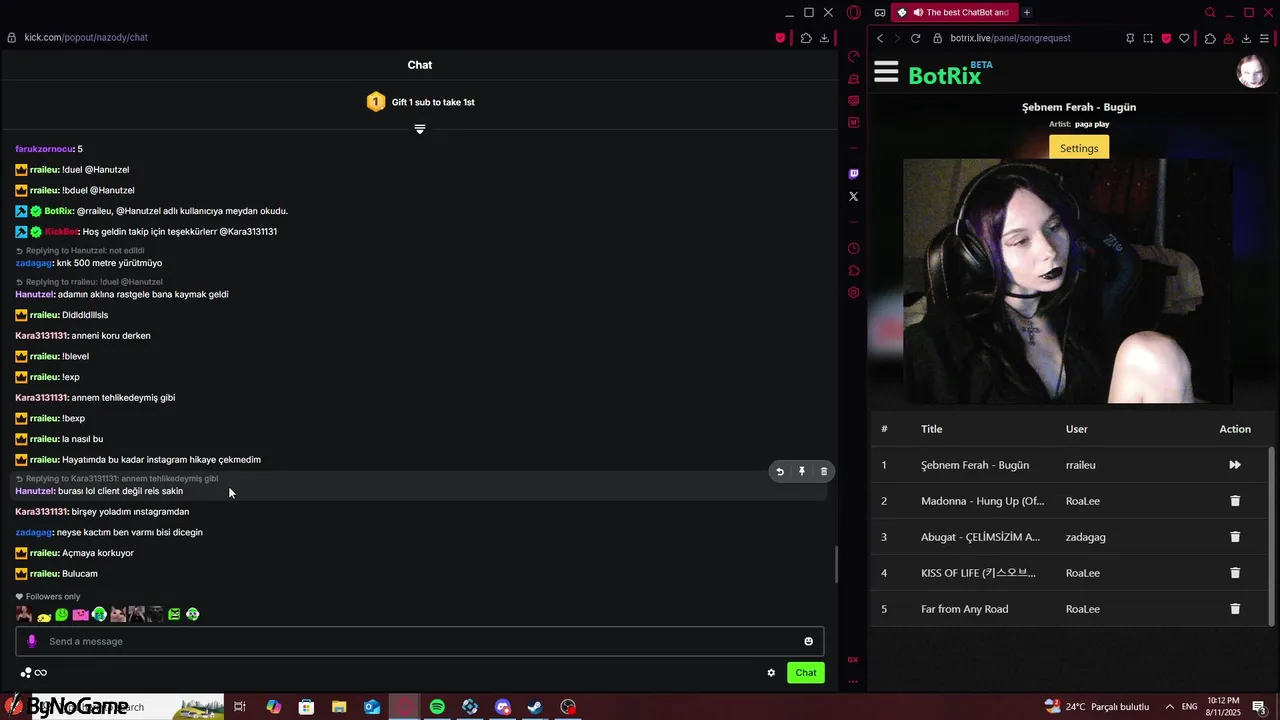This screenshot has height=720, width=1280.
Task: Click 'Gift 1 sub to take 1st' banner
Action: [420, 102]
